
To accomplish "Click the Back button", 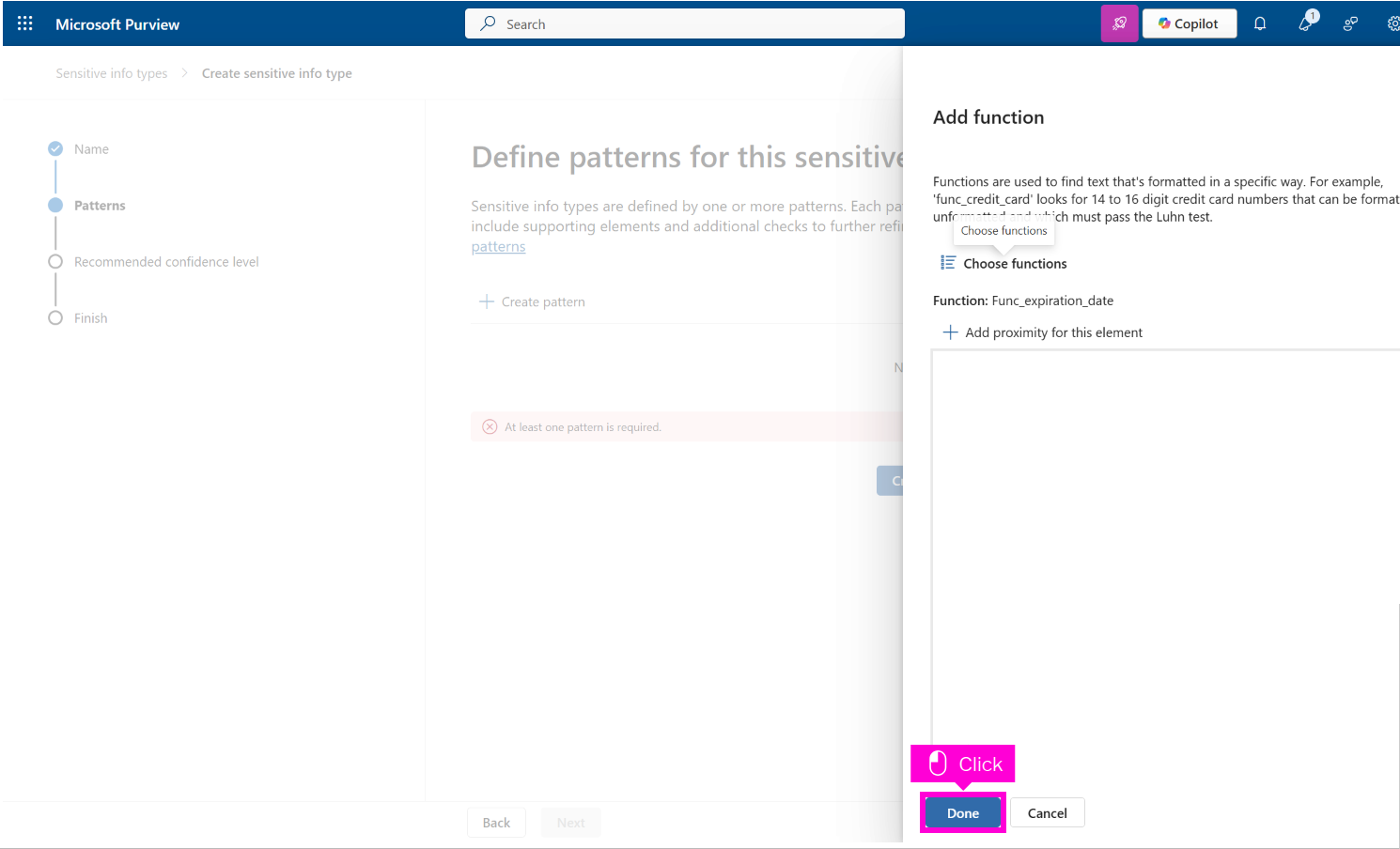I will pyautogui.click(x=496, y=823).
